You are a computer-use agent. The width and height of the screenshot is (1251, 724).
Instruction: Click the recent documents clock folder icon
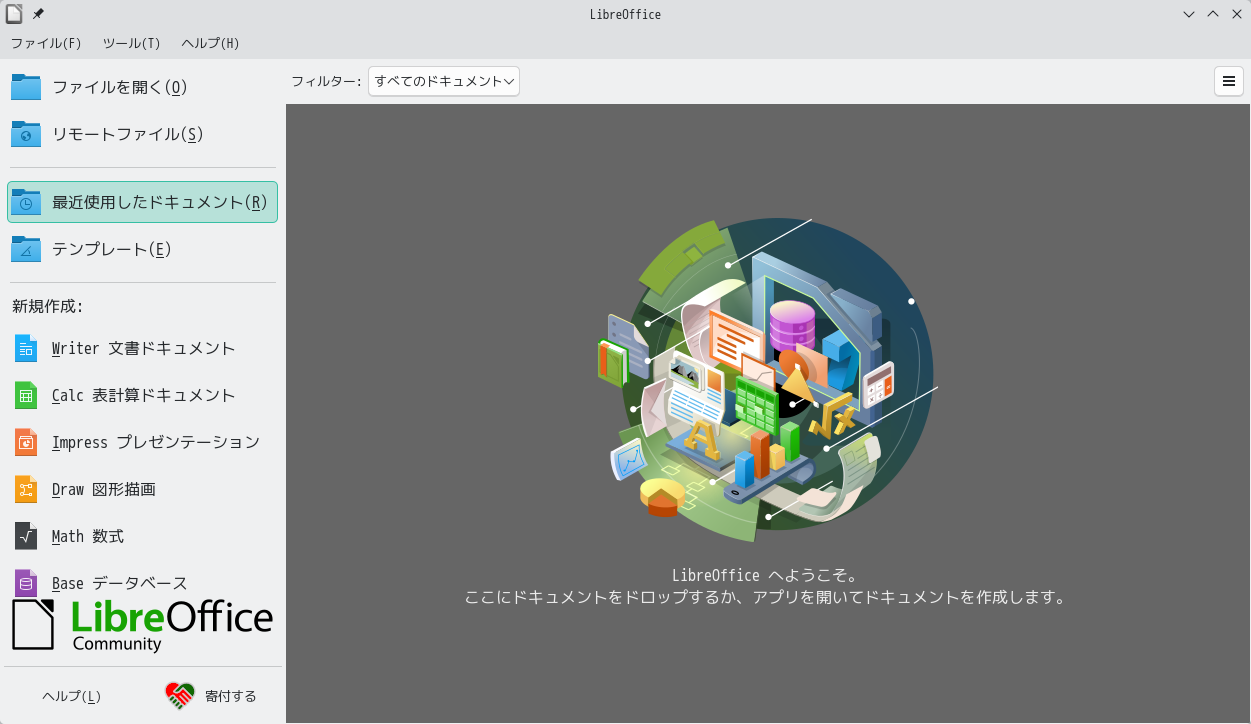(26, 202)
